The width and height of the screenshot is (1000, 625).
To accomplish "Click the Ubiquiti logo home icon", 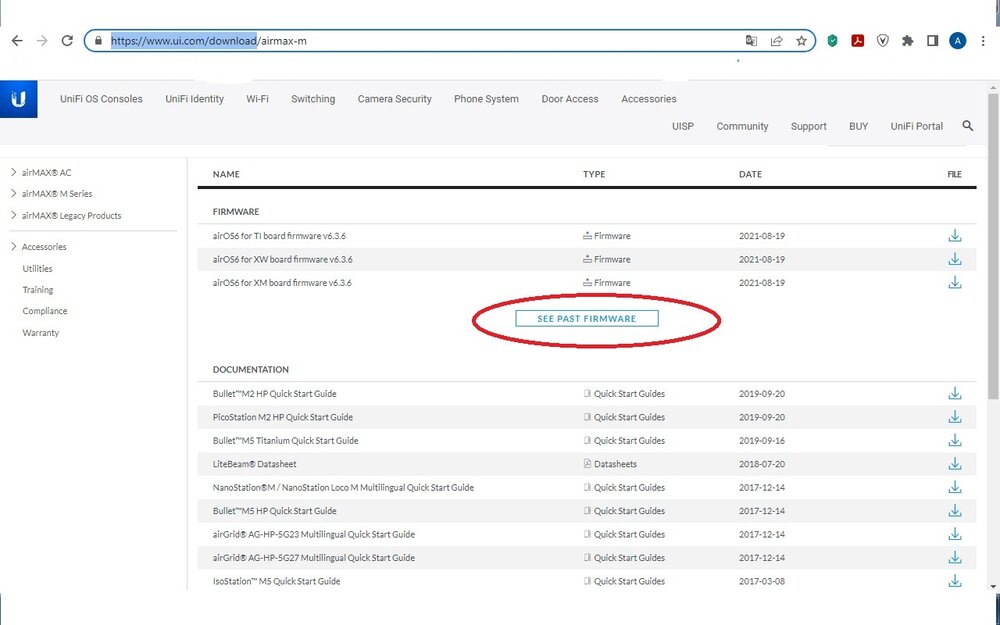I will click(18, 99).
